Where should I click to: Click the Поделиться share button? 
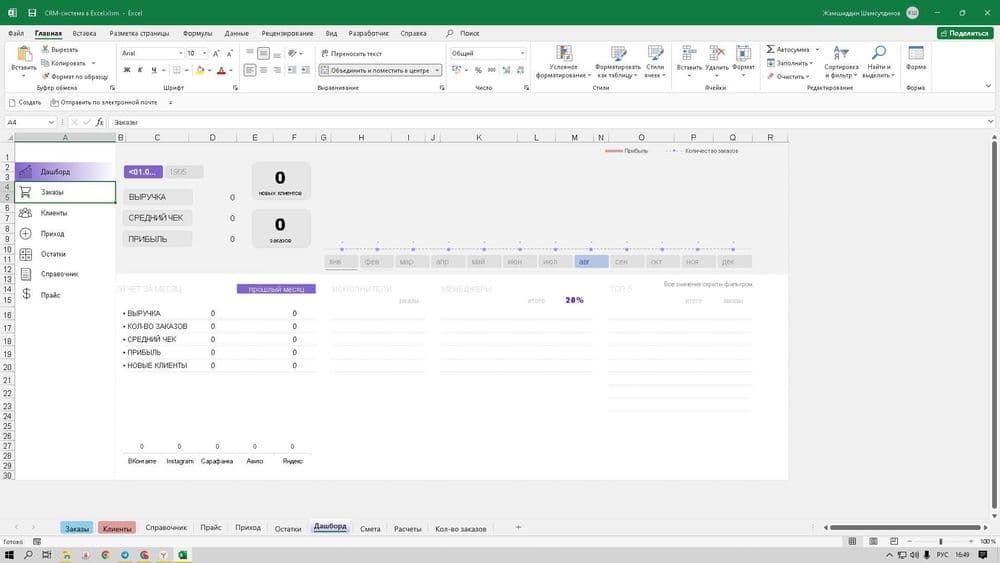pos(965,33)
